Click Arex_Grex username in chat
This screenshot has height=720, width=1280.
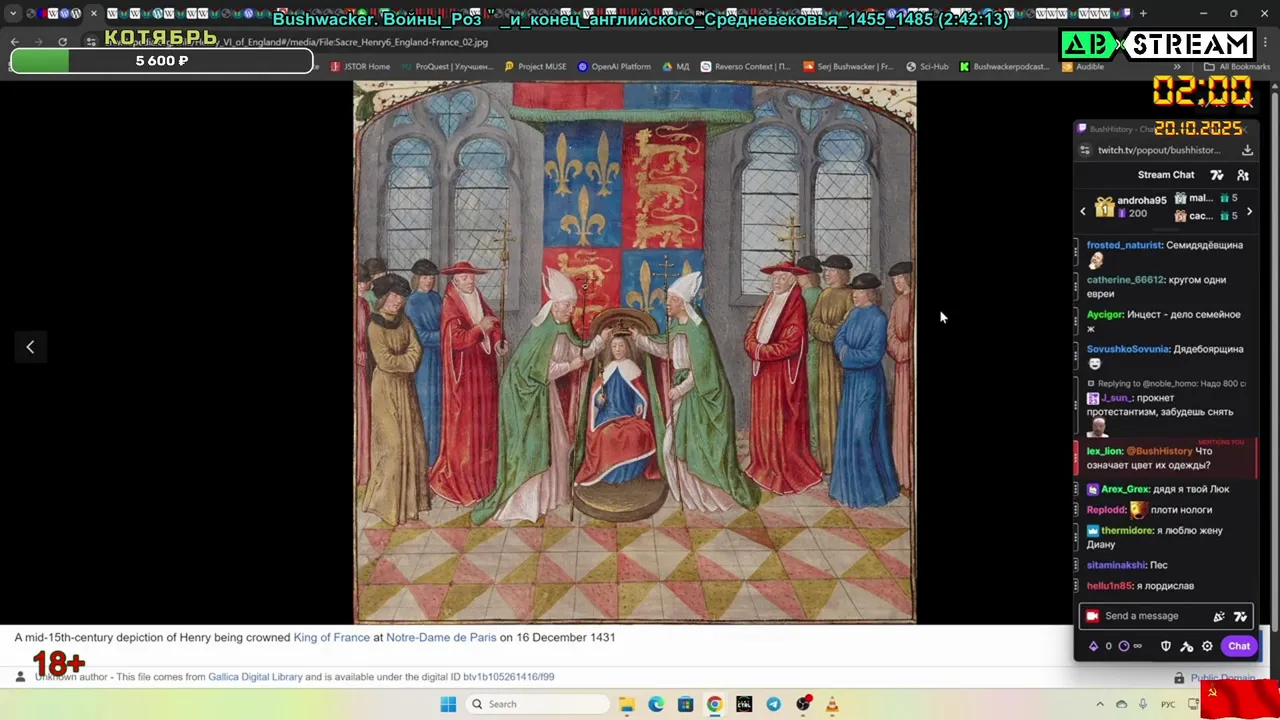[x=1125, y=489]
